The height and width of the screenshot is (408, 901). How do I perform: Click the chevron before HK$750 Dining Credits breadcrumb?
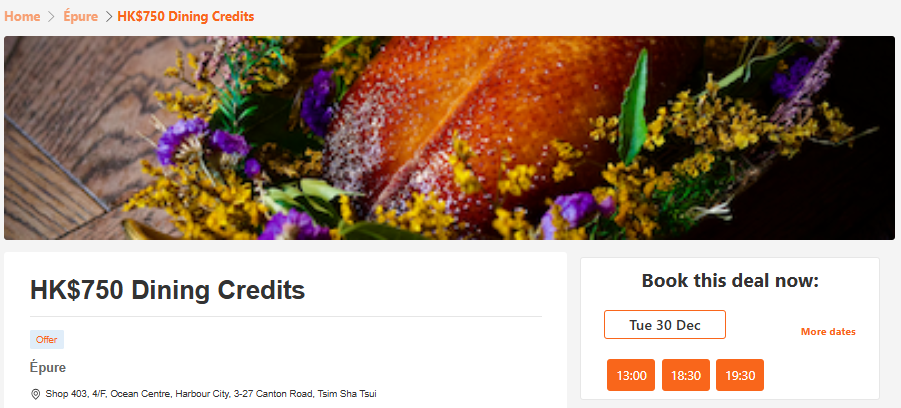109,17
